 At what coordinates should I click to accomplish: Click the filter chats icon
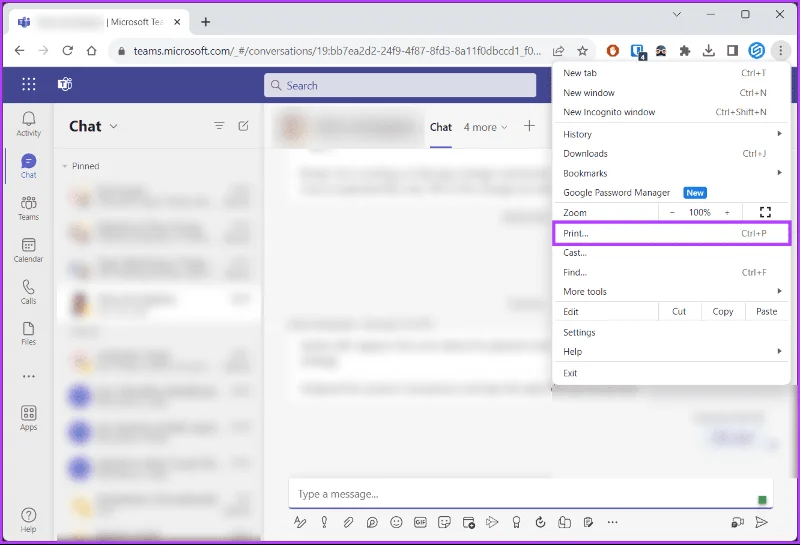point(219,126)
